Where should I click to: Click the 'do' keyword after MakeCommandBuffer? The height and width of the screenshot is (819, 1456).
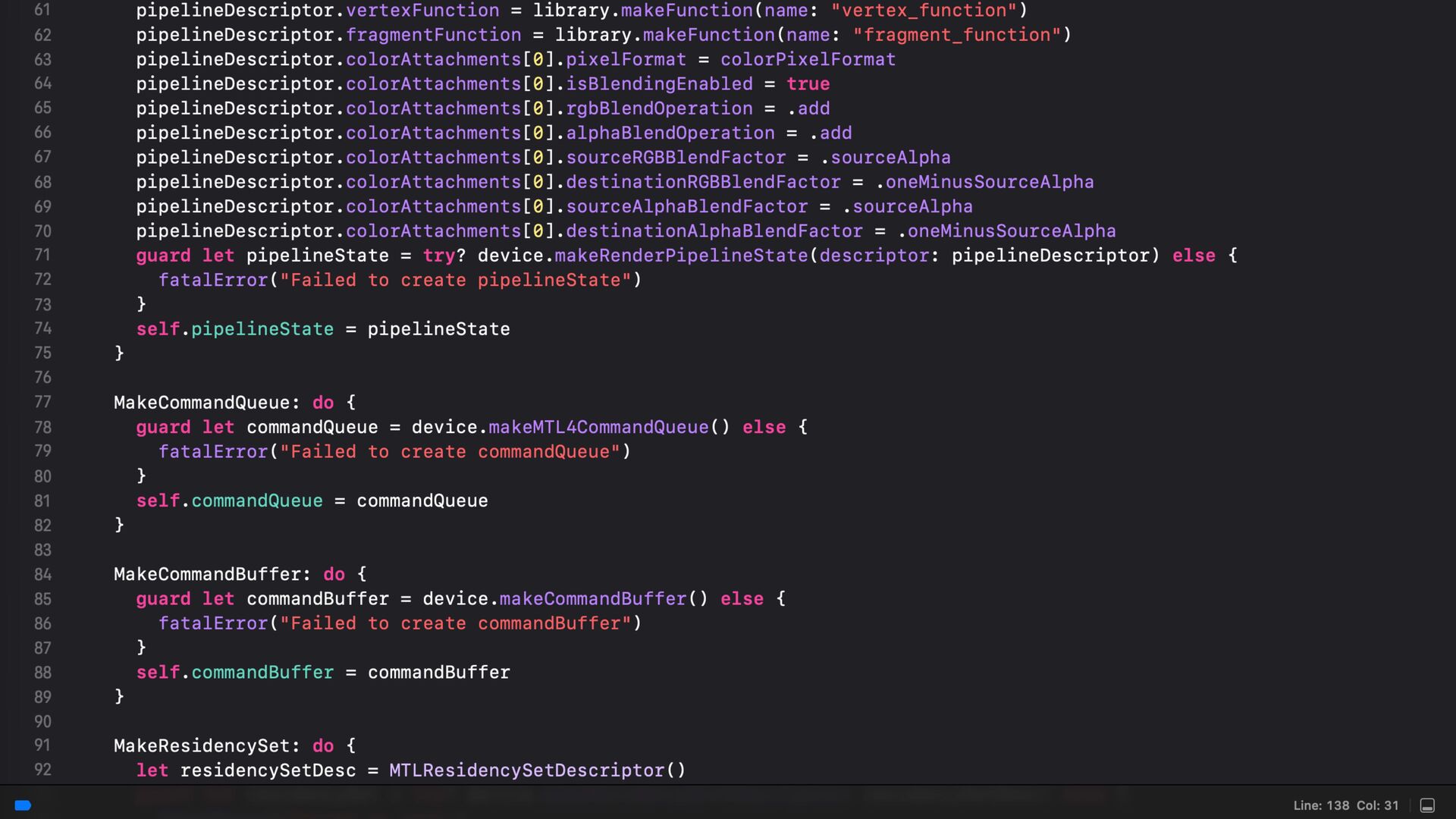(x=334, y=574)
